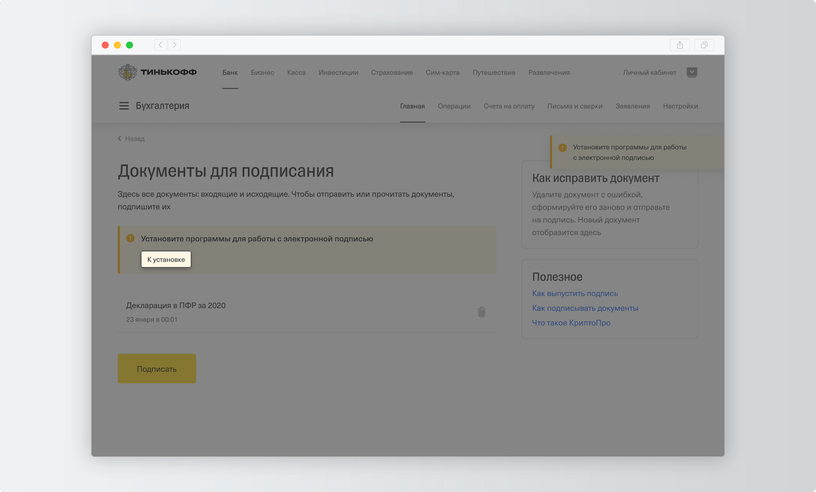
Task: Select Письма и сверки section
Action: [x=575, y=106]
